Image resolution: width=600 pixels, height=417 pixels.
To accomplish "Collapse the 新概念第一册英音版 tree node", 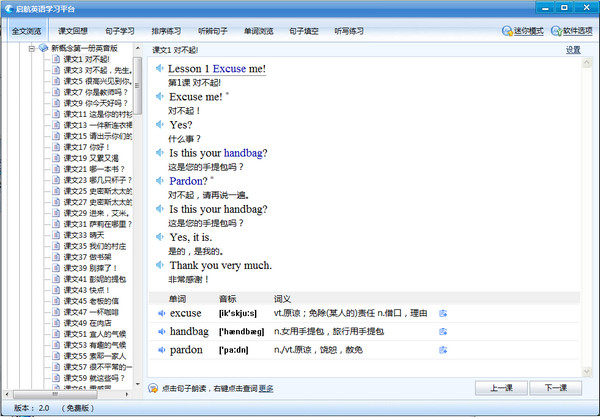I will (x=33, y=48).
